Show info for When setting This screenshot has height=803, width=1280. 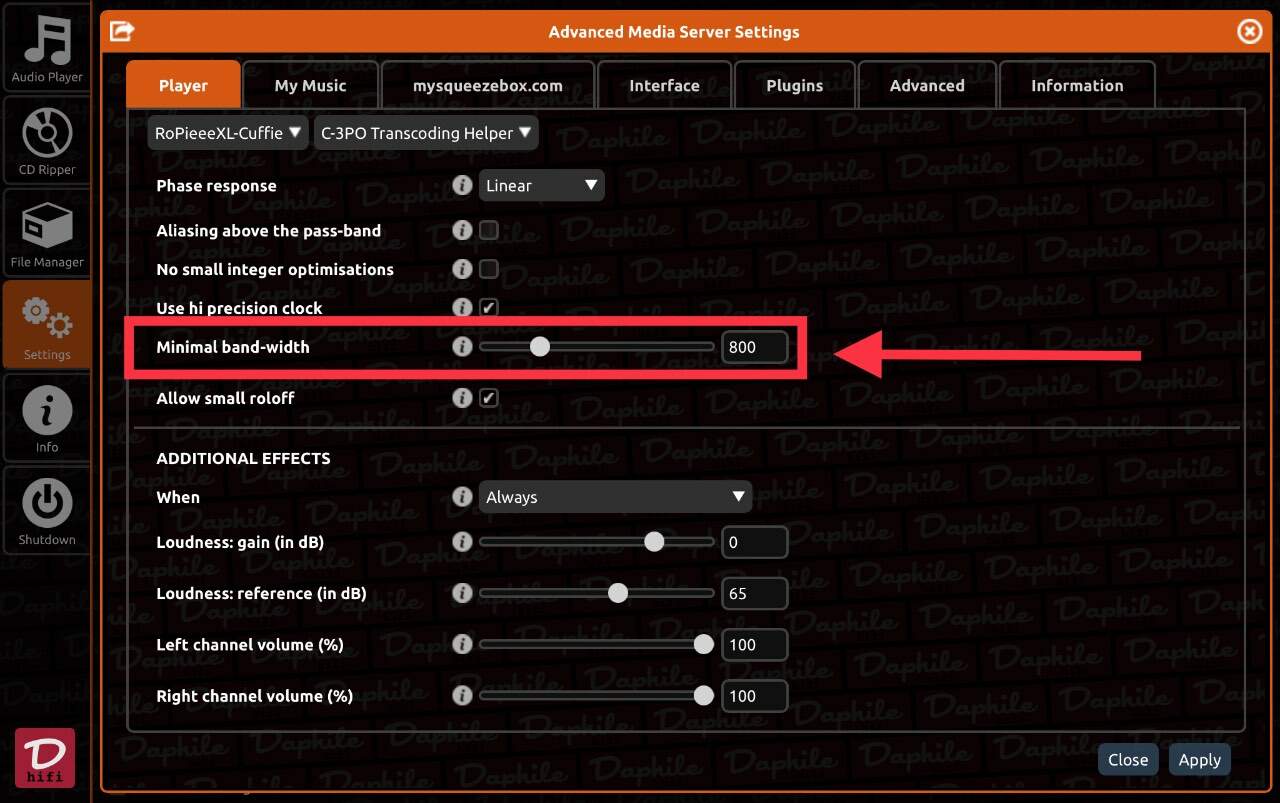[x=462, y=497]
